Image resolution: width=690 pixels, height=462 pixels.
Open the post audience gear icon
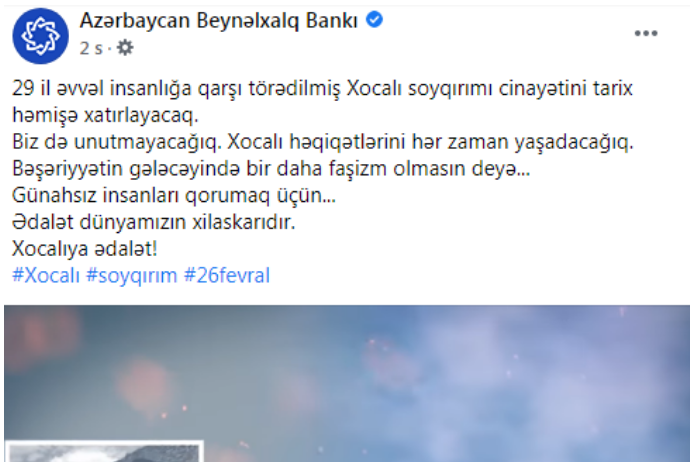click(125, 48)
